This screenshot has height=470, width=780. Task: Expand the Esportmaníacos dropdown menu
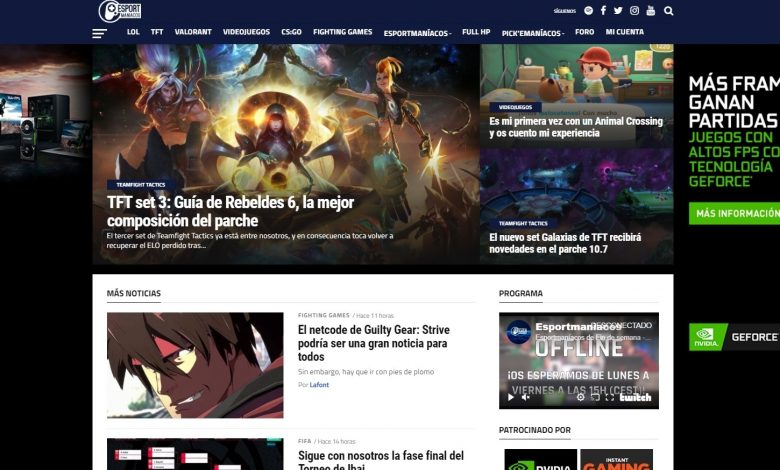tap(417, 33)
